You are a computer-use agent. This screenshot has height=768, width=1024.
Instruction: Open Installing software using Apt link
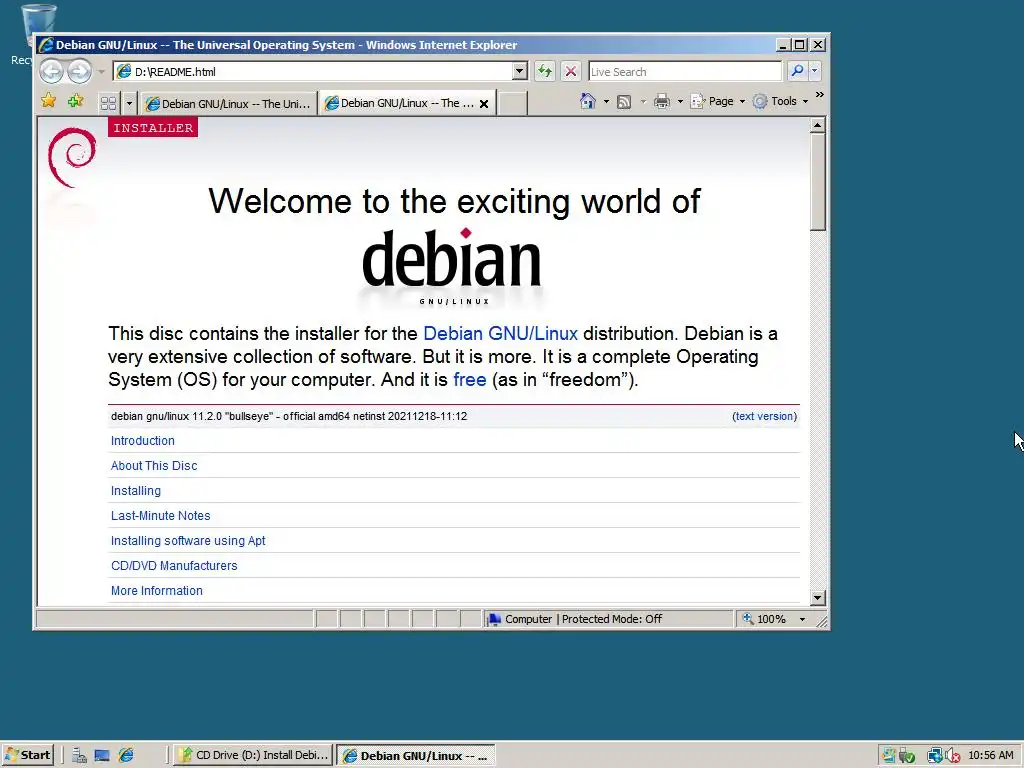pos(188,541)
